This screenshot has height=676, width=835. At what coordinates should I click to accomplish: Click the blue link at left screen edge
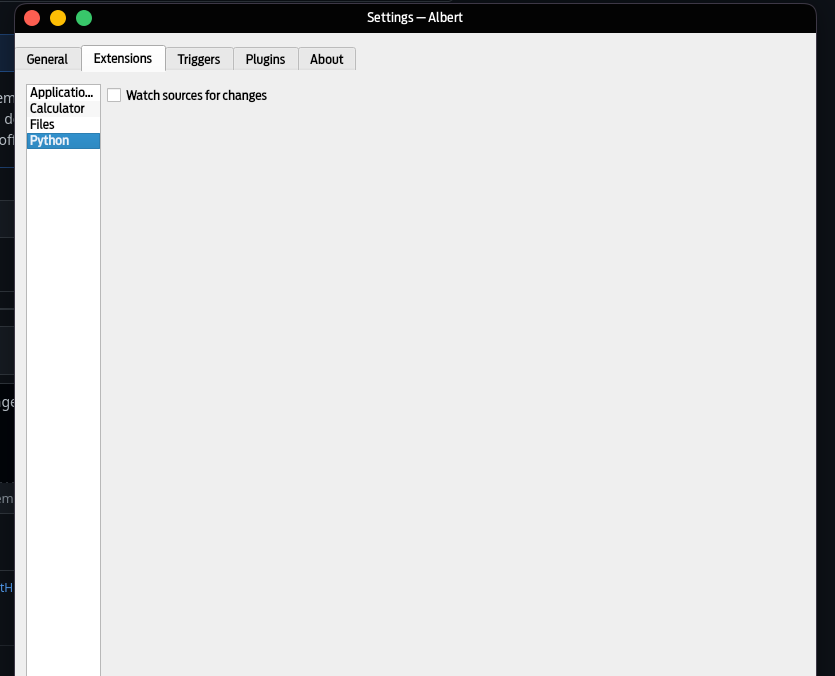coord(5,588)
